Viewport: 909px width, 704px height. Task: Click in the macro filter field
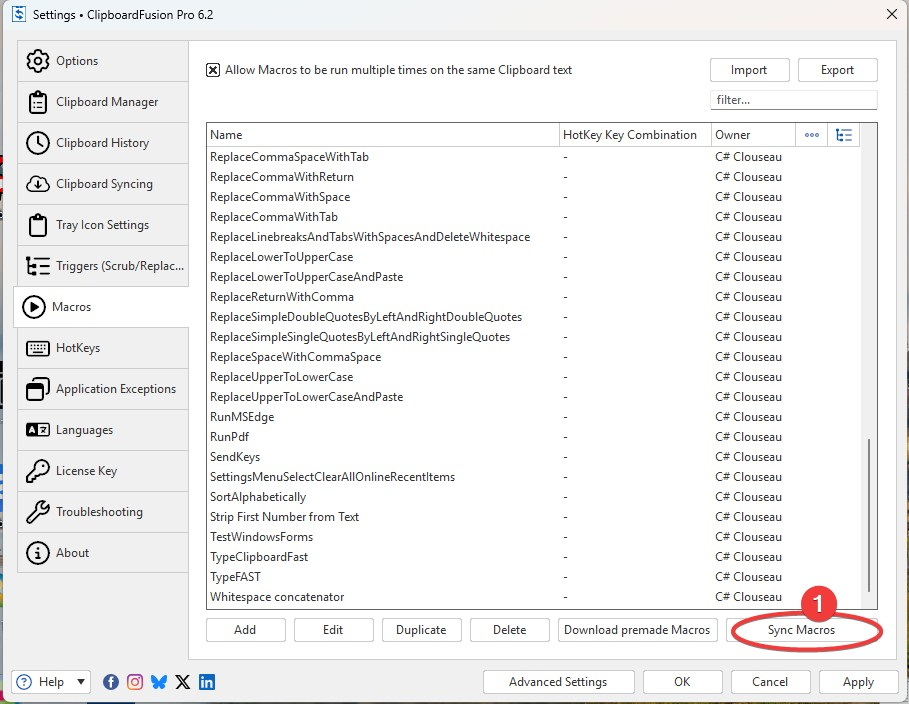click(793, 100)
